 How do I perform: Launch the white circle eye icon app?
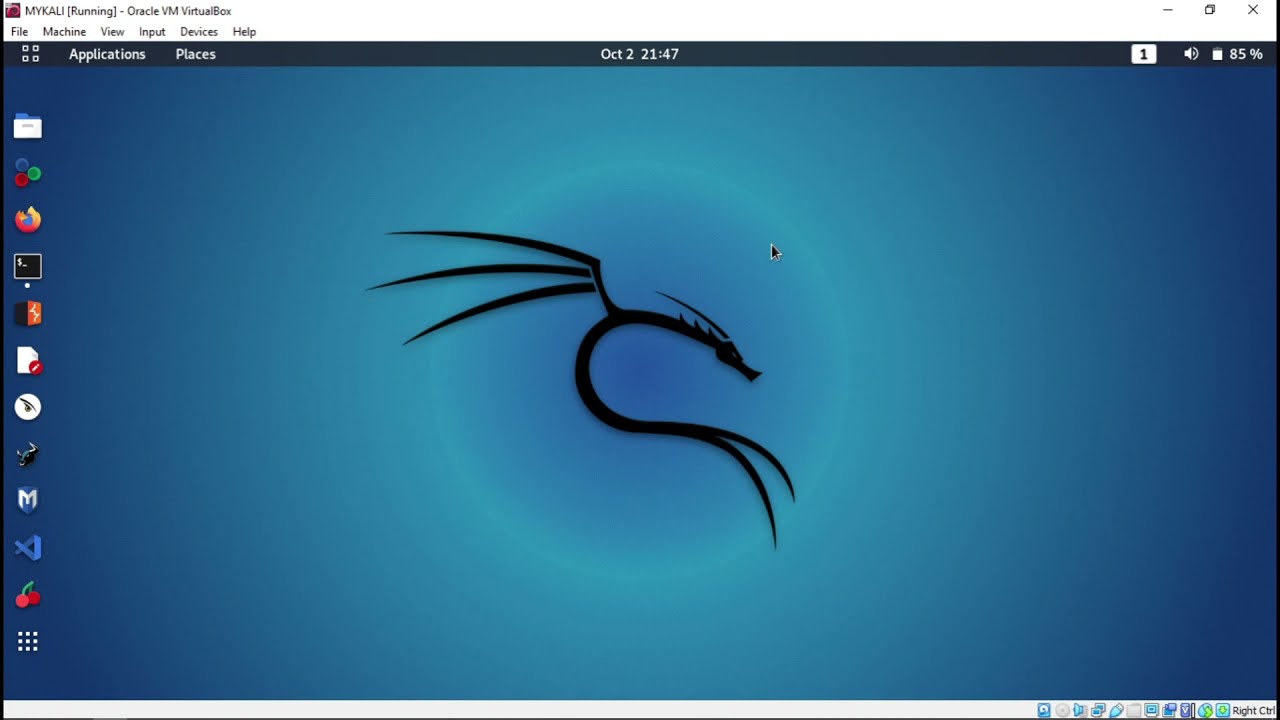(x=28, y=407)
